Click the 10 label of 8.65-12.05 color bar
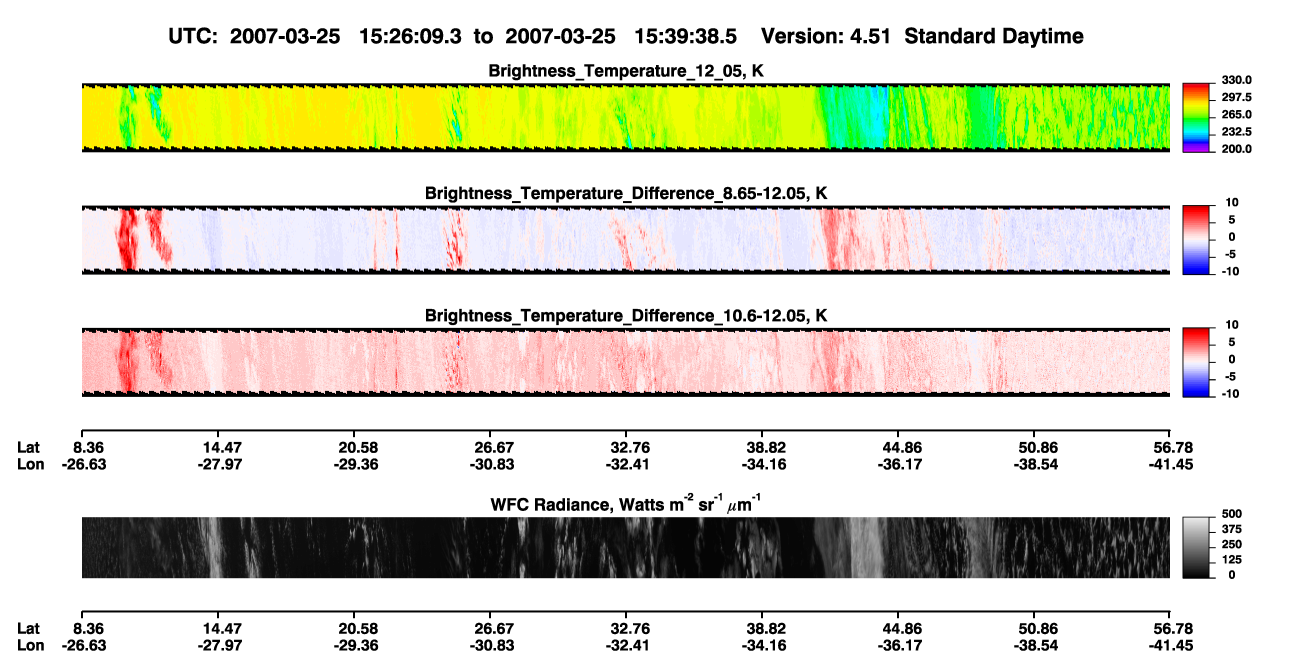The image size is (1300, 667). point(1231,202)
